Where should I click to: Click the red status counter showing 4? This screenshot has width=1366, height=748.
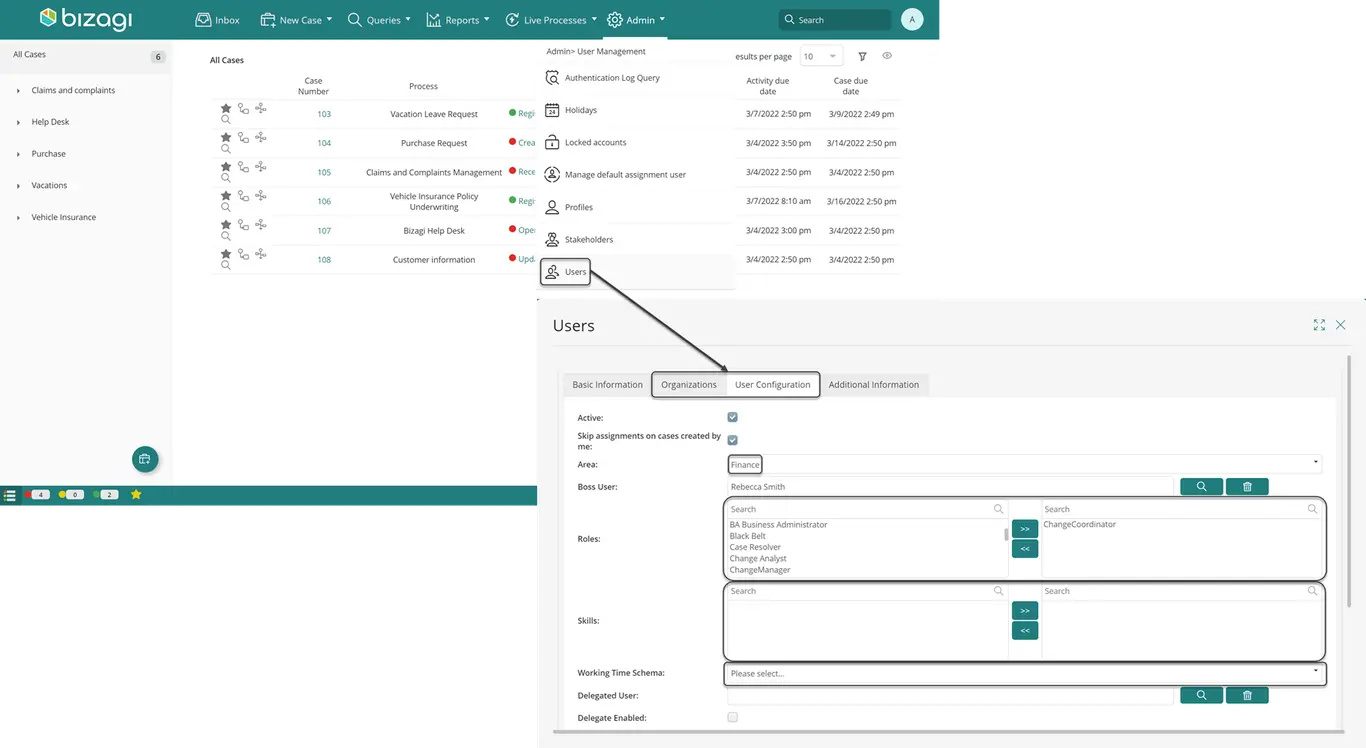point(37,494)
